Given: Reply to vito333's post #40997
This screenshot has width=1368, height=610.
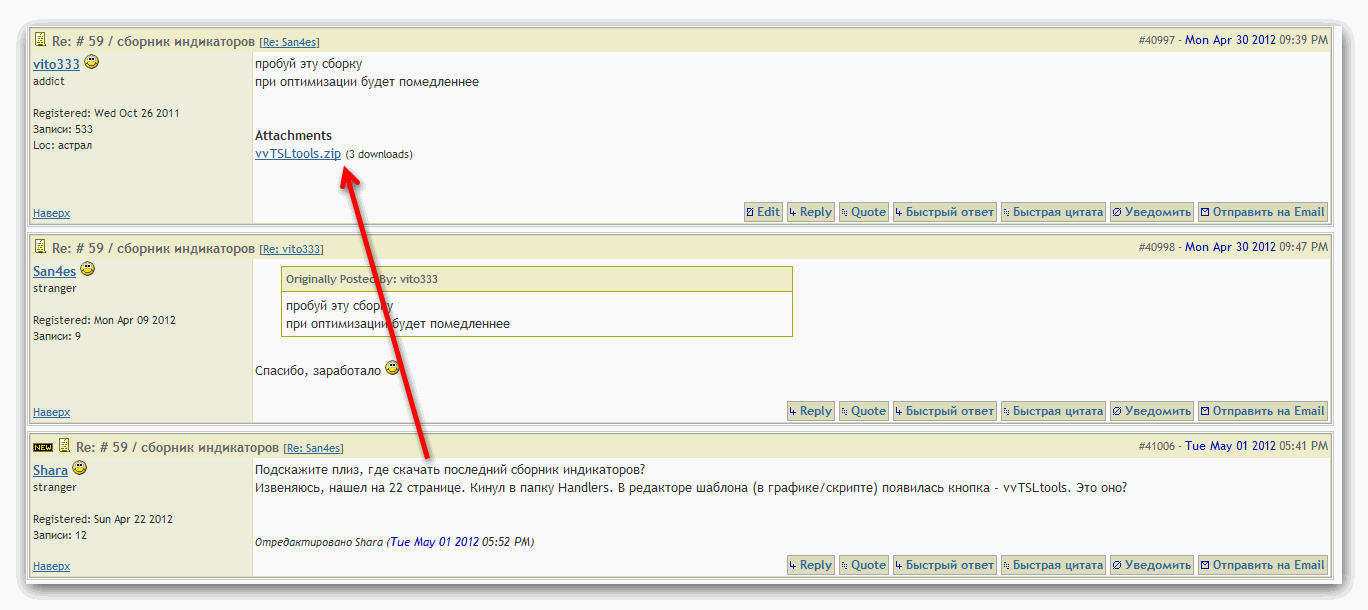Looking at the screenshot, I should (810, 212).
